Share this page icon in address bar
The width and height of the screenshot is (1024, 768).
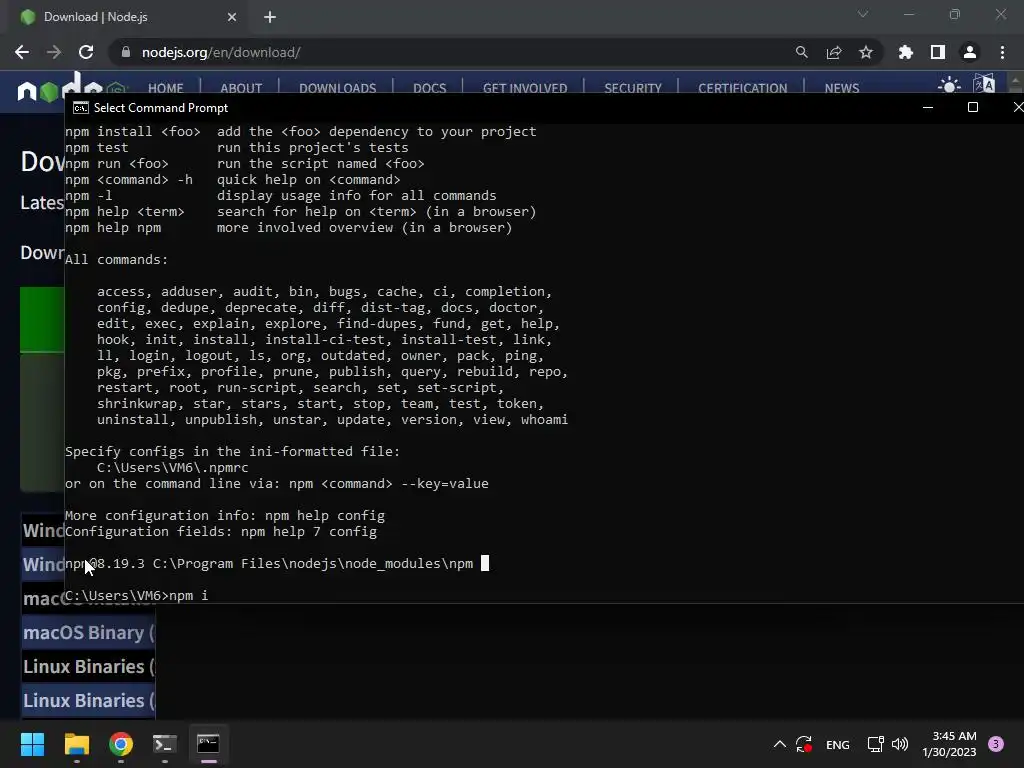click(834, 52)
